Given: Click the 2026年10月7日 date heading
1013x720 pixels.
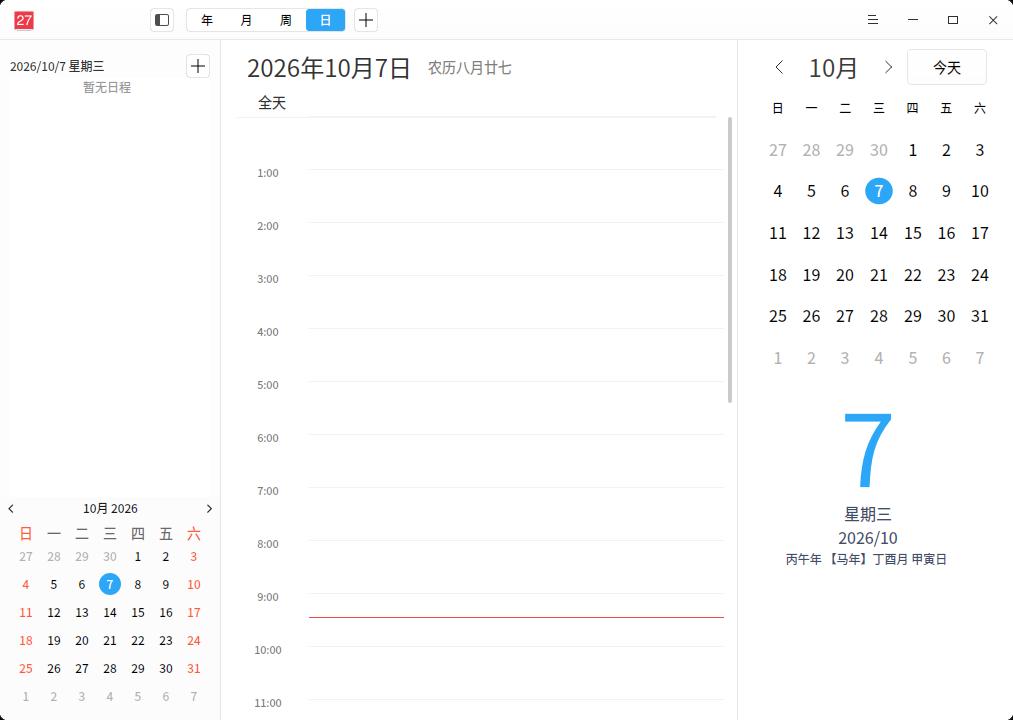Looking at the screenshot, I should (x=329, y=68).
